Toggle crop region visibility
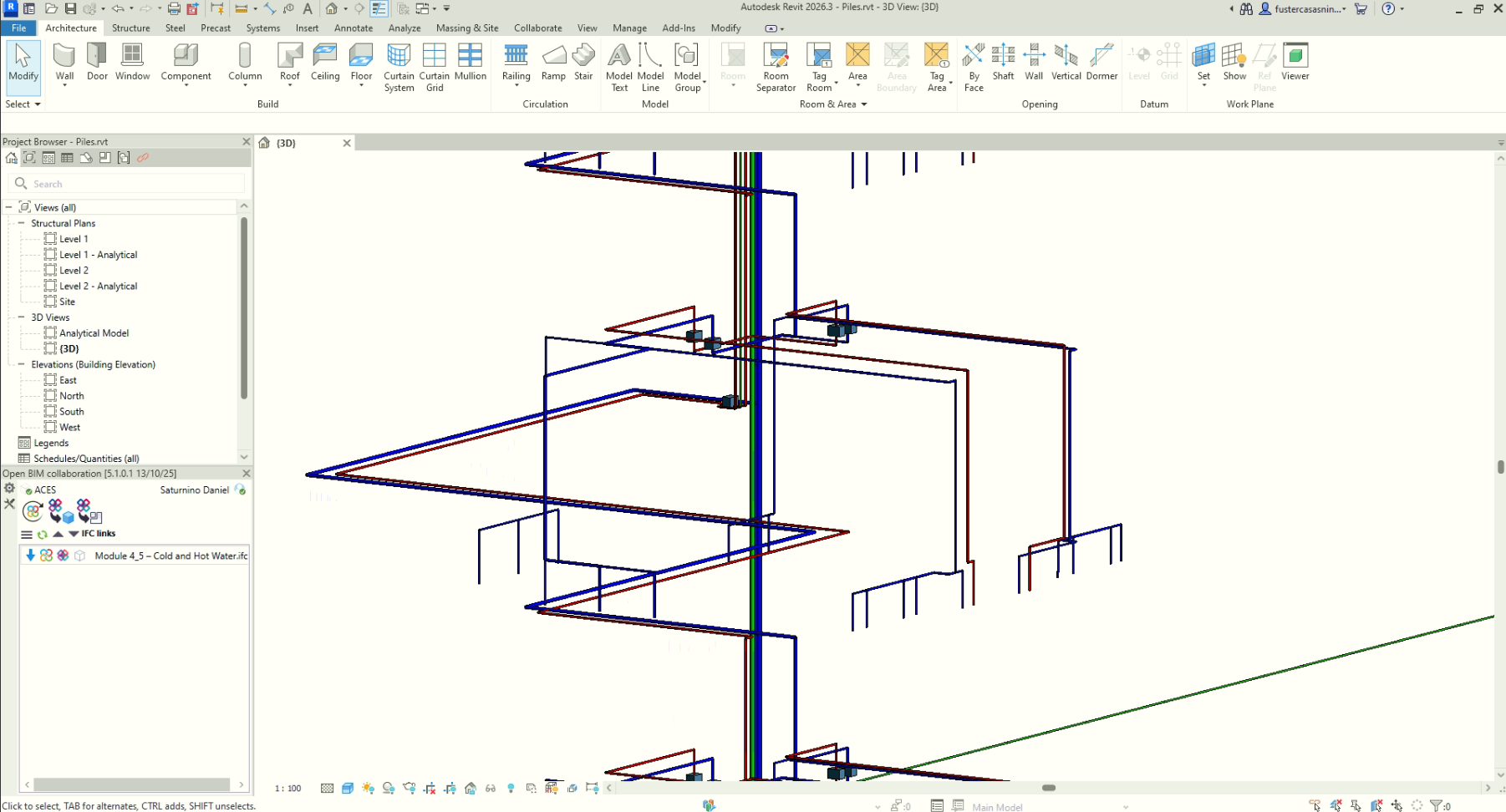1506x812 pixels. (450, 789)
